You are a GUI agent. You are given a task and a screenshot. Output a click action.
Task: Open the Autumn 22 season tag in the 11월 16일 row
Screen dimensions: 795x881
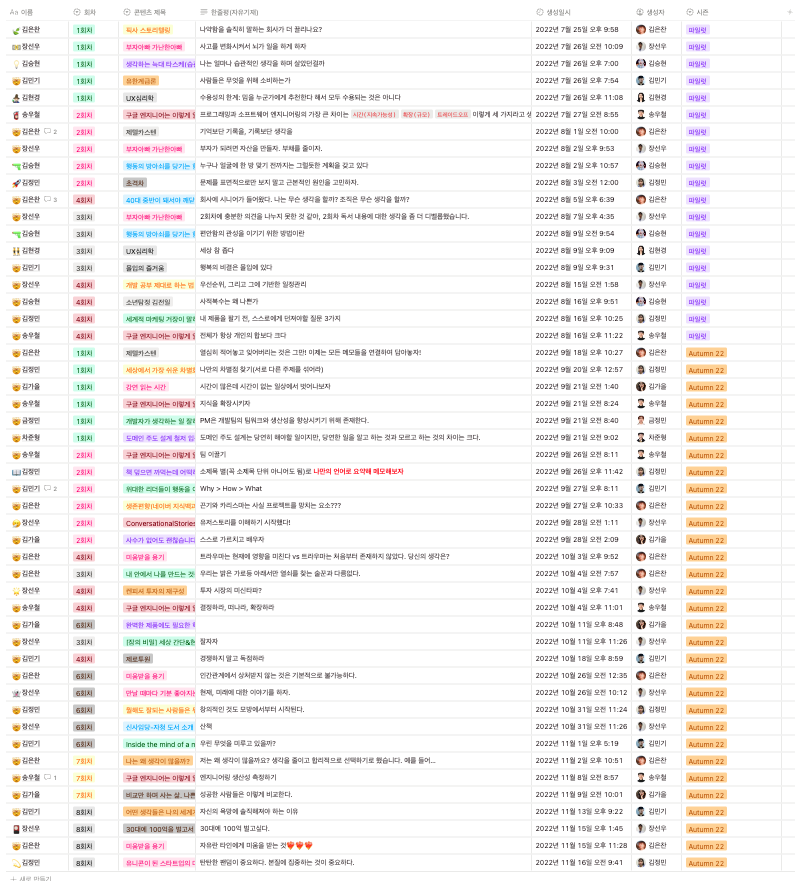[x=706, y=863]
